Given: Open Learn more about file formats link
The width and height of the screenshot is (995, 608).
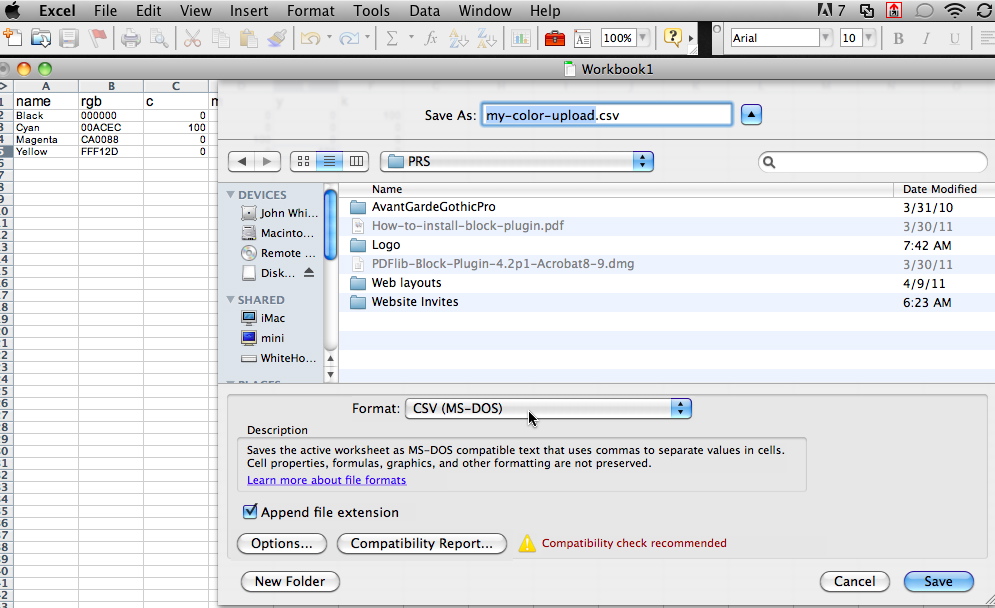Looking at the screenshot, I should click(326, 480).
